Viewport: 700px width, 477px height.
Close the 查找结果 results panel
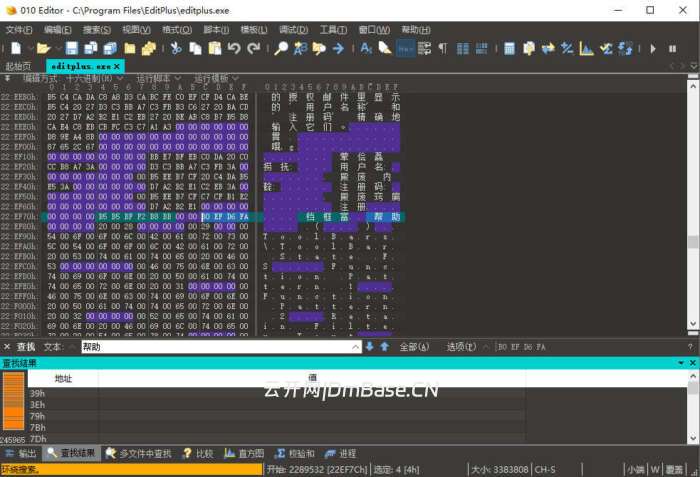[693, 363]
